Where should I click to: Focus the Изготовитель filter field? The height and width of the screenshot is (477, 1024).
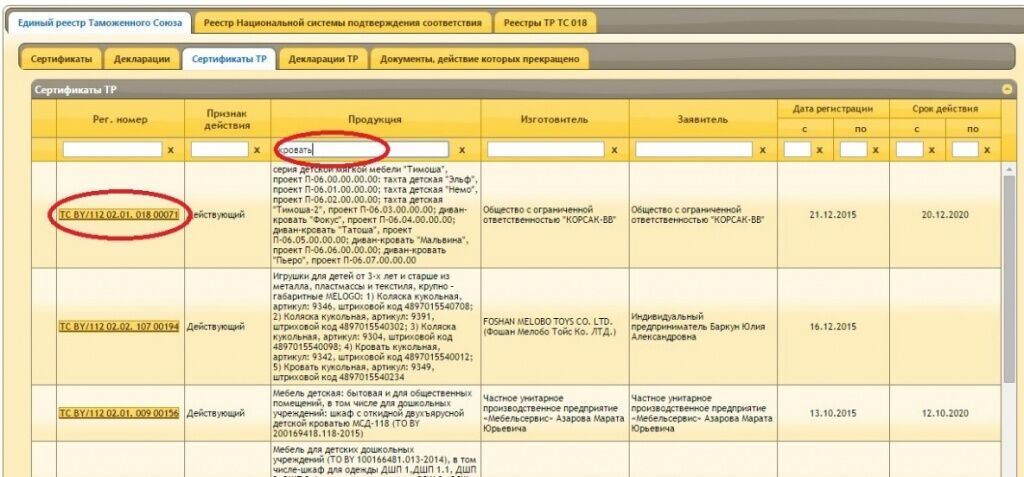(x=546, y=150)
